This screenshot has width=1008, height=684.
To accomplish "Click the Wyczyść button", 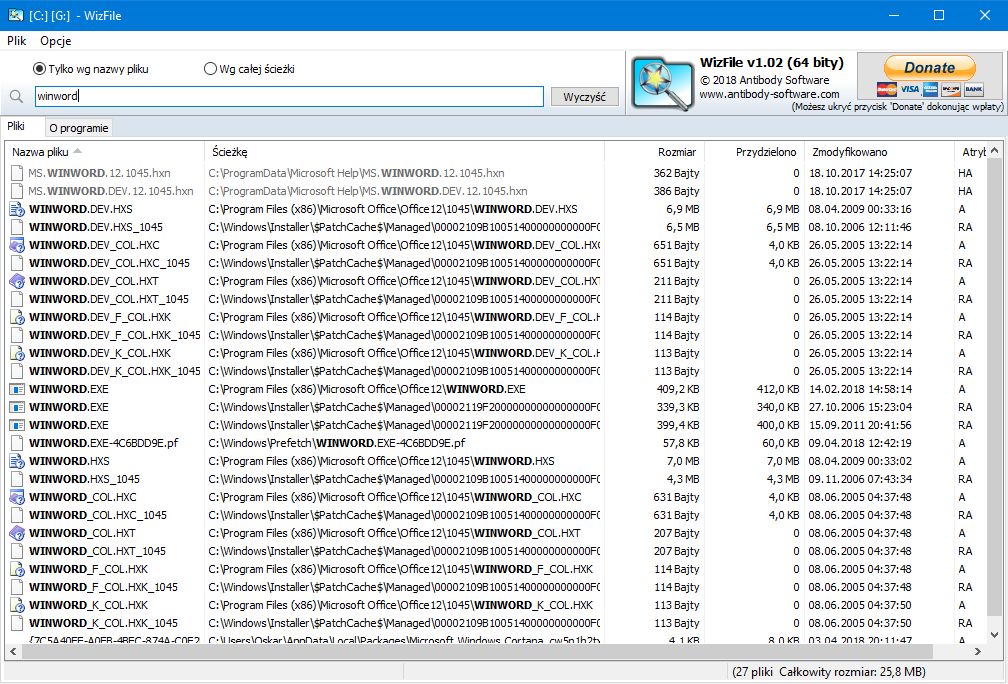I will [x=584, y=97].
